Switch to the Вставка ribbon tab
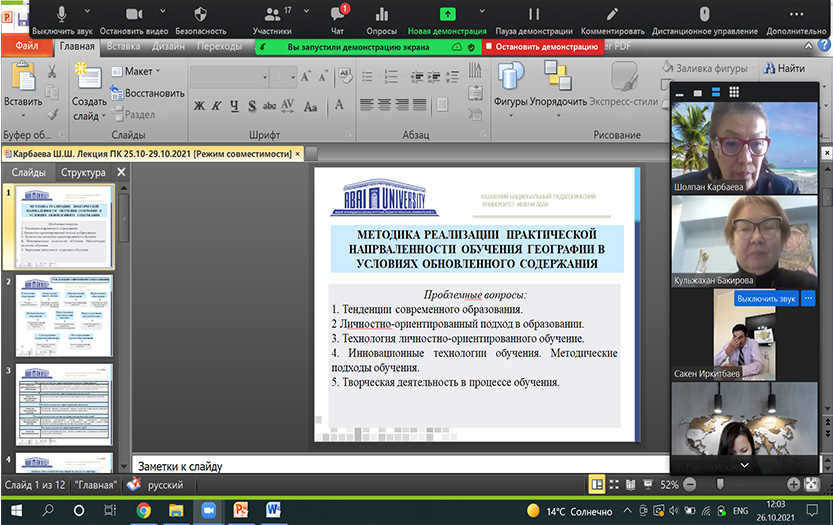This screenshot has width=833, height=525. [x=123, y=46]
